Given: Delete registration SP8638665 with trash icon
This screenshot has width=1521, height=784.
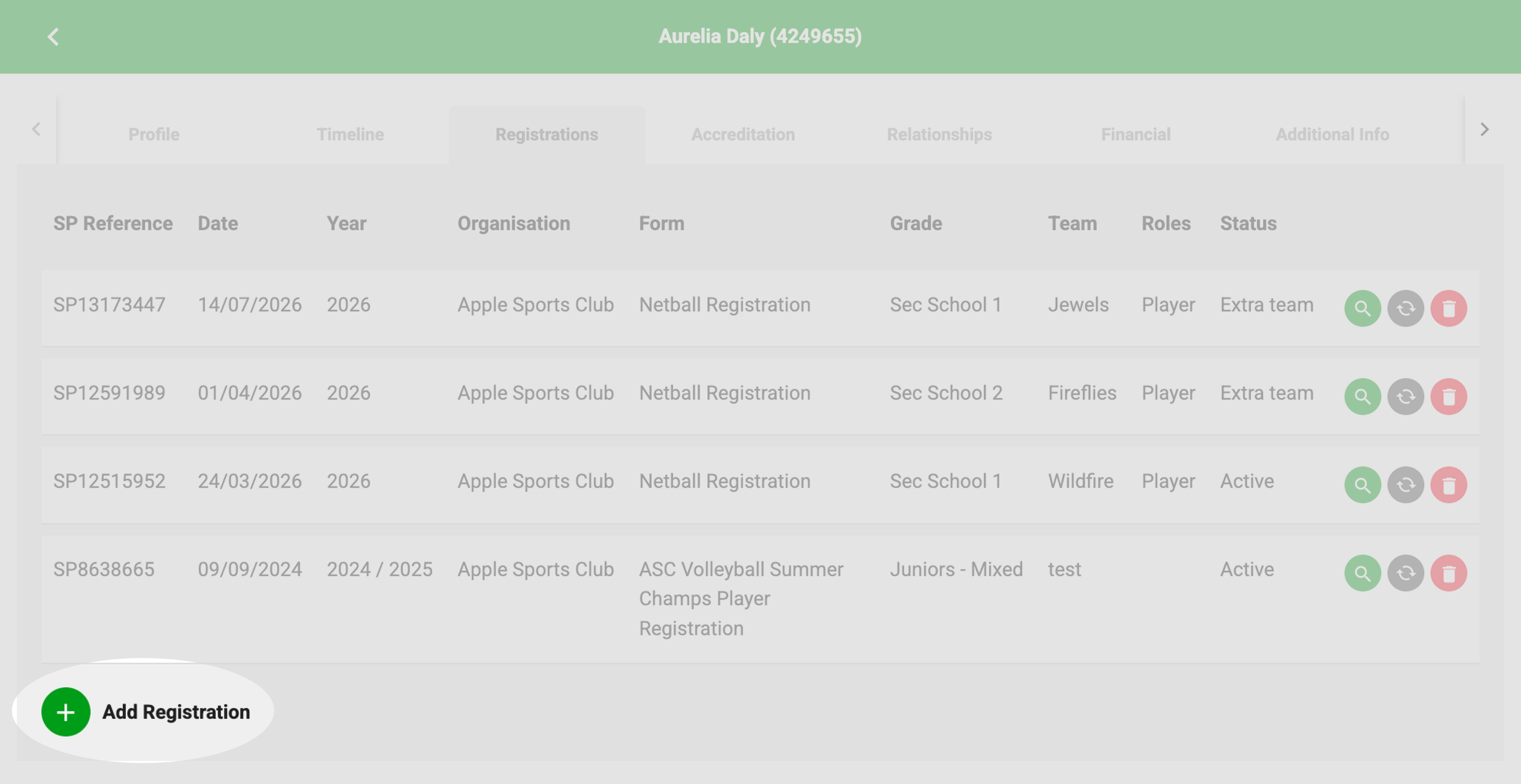Looking at the screenshot, I should click(1448, 573).
